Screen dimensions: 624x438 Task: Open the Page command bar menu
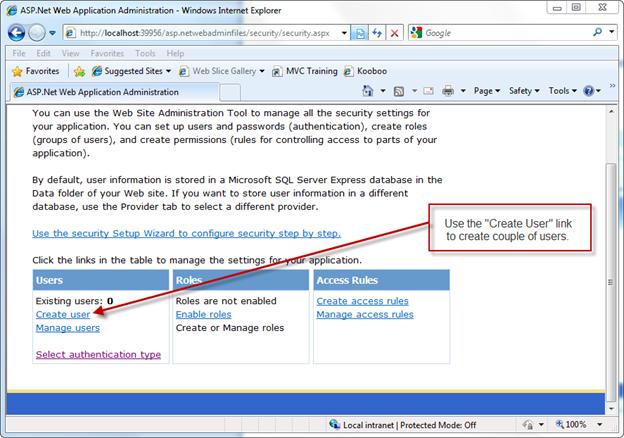point(487,91)
